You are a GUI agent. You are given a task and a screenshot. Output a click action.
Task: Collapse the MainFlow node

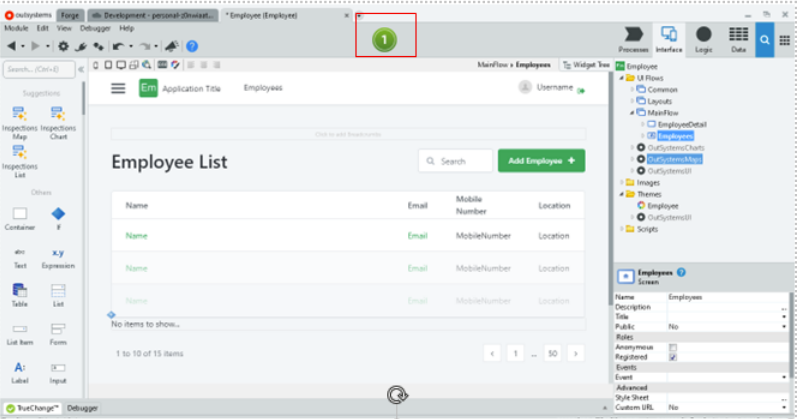click(x=632, y=113)
